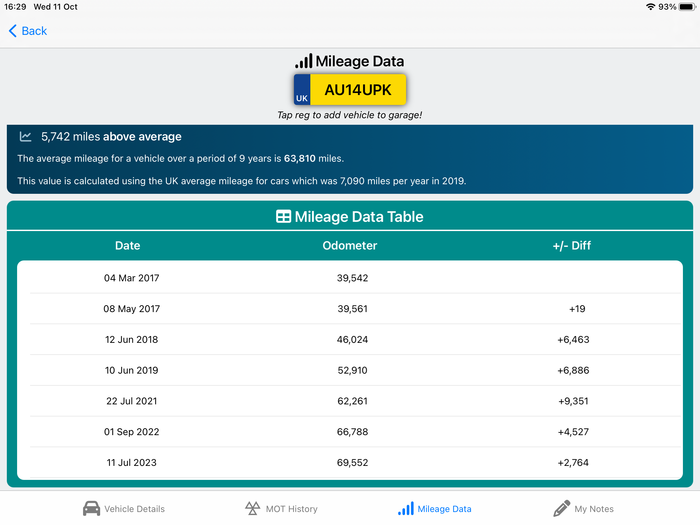700x525 pixels.
Task: Click the line graph icon in average banner
Action: coord(25,137)
